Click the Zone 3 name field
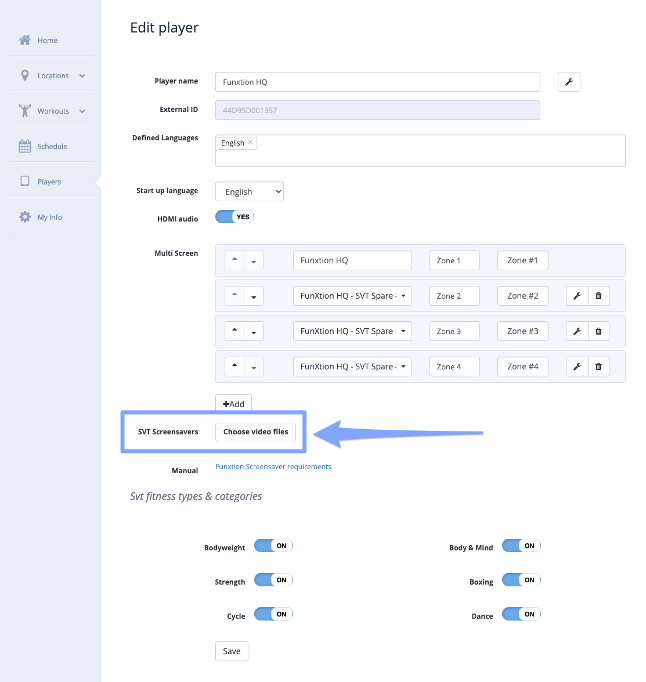 454,331
